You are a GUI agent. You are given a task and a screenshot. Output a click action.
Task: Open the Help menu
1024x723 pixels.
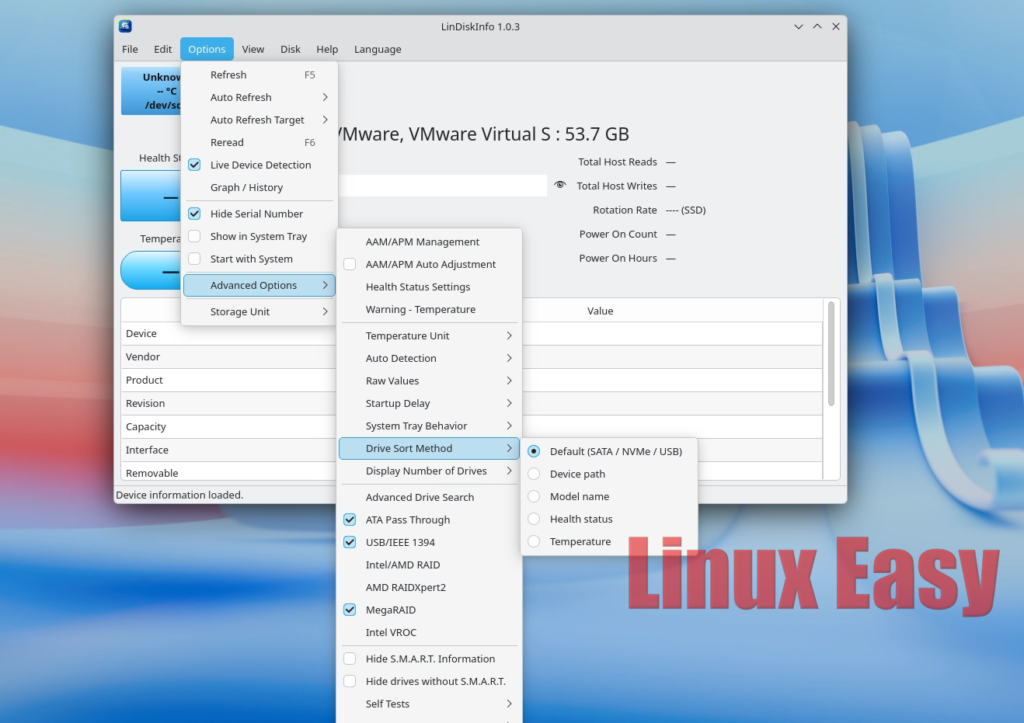pyautogui.click(x=327, y=49)
